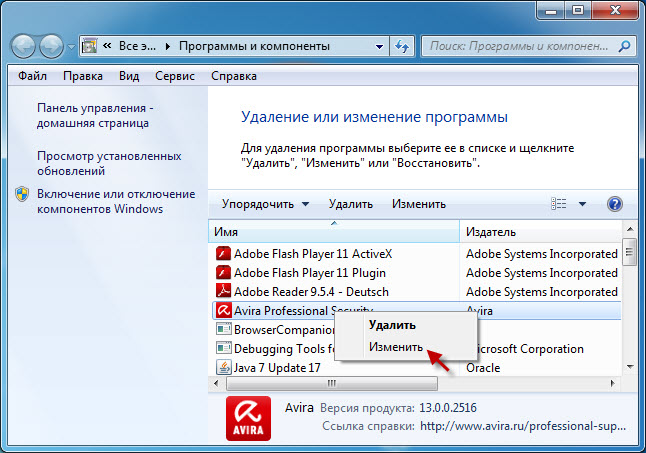Open the Справка menu
Screen dimensions: 646x453
(234, 76)
